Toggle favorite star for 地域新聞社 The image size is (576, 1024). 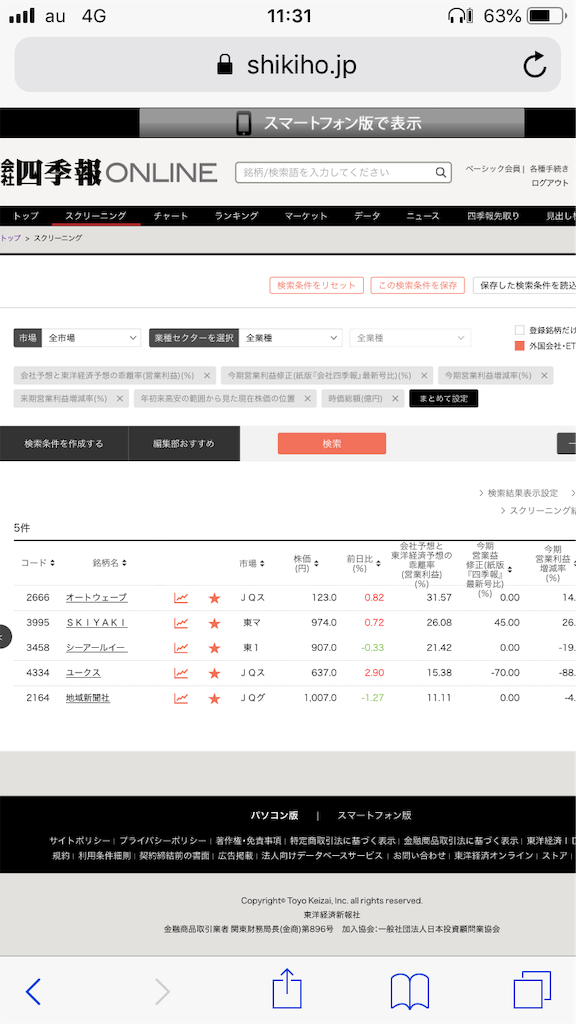click(214, 698)
